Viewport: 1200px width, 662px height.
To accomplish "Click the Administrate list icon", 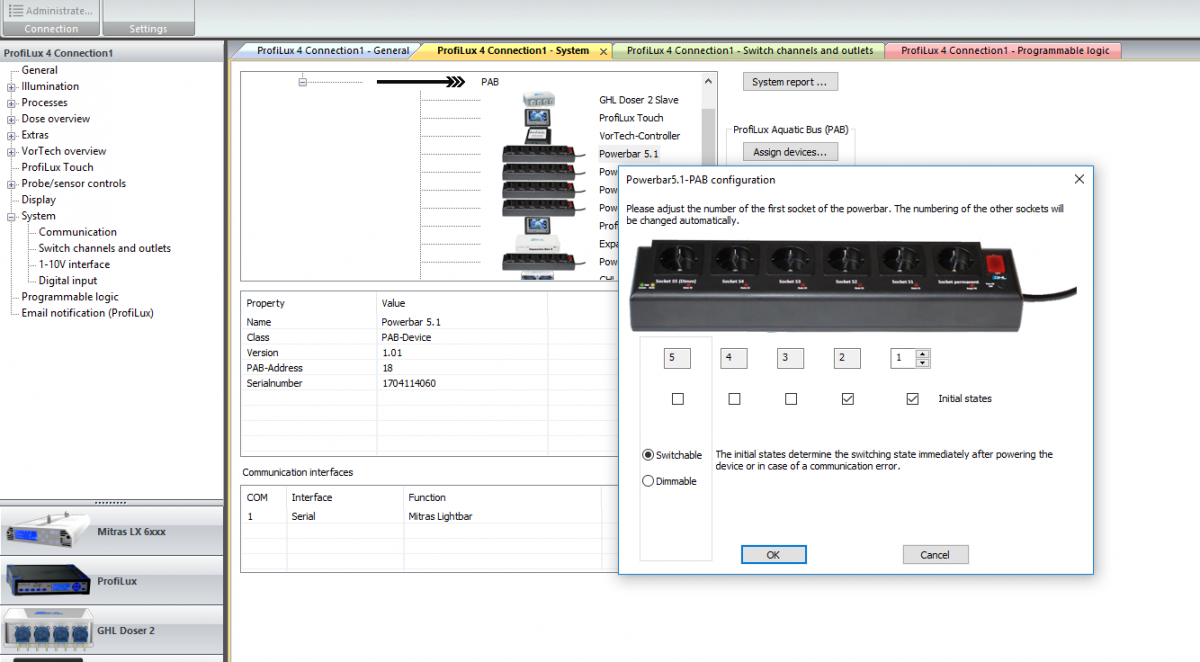I will click(x=16, y=10).
